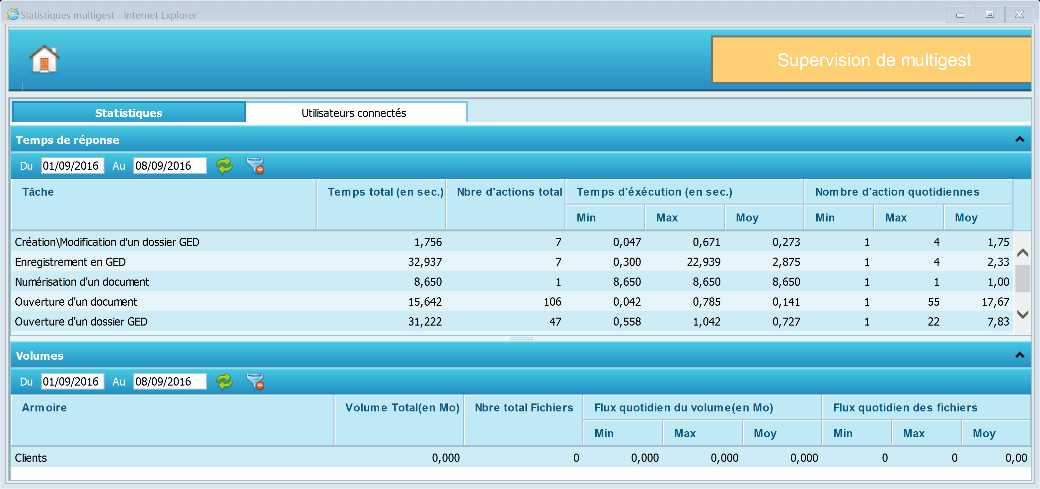Sort by the Tâche column header

pyautogui.click(x=38, y=191)
